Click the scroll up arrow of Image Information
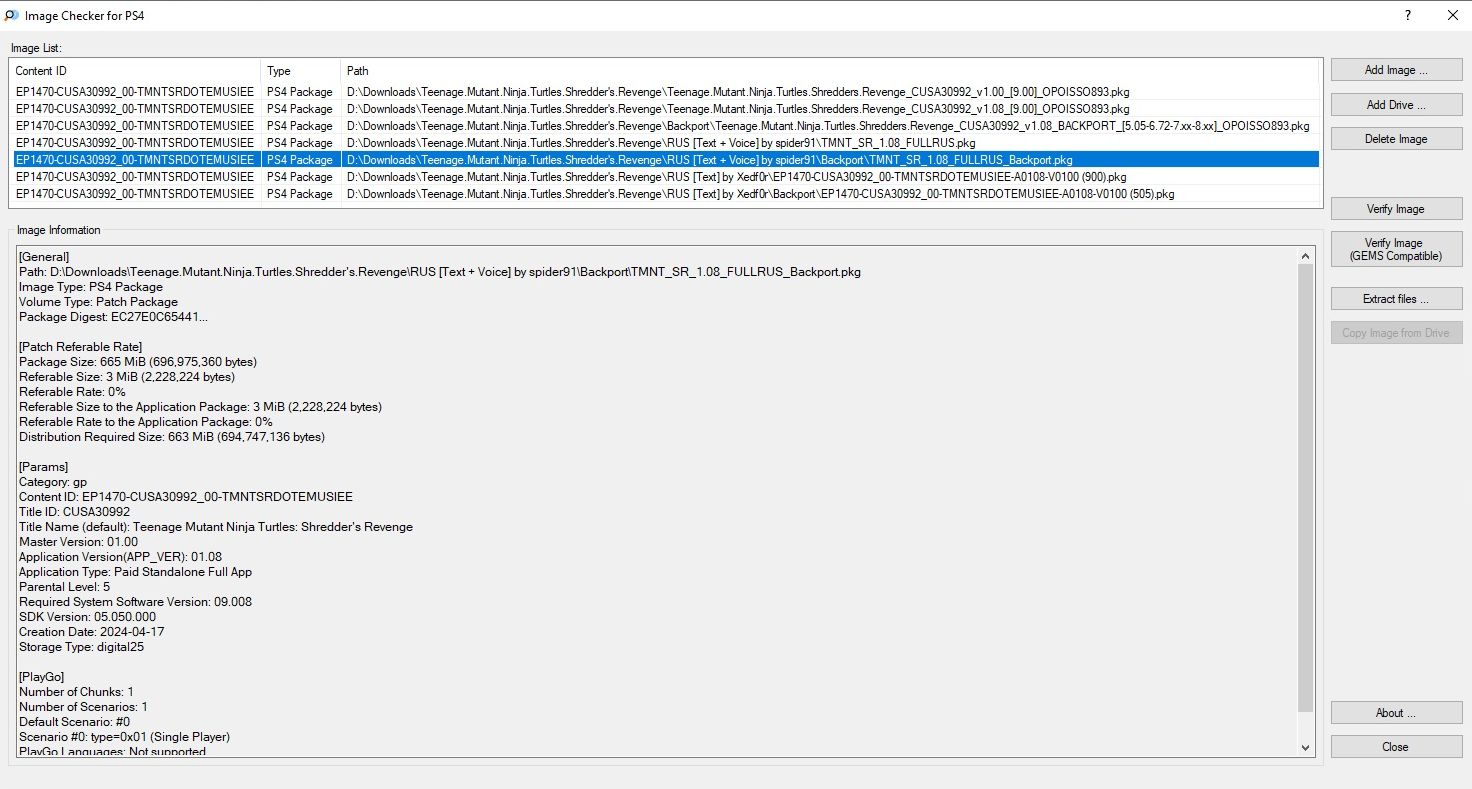Image resolution: width=1472 pixels, height=789 pixels. coord(1306,256)
